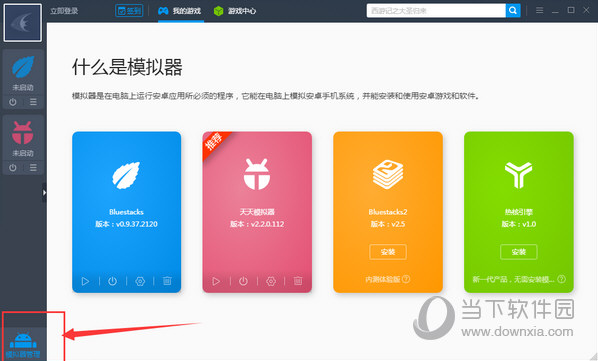
Task: Open settings gear on the 天天模拟器 card
Action: [x=271, y=281]
